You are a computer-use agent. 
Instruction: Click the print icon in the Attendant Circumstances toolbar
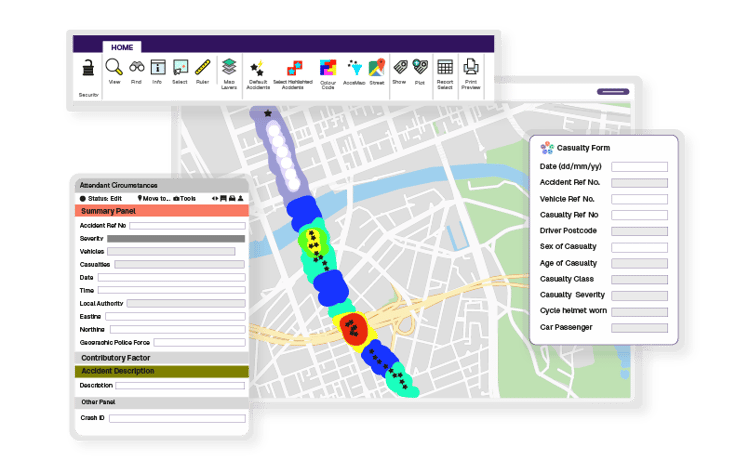coord(232,198)
